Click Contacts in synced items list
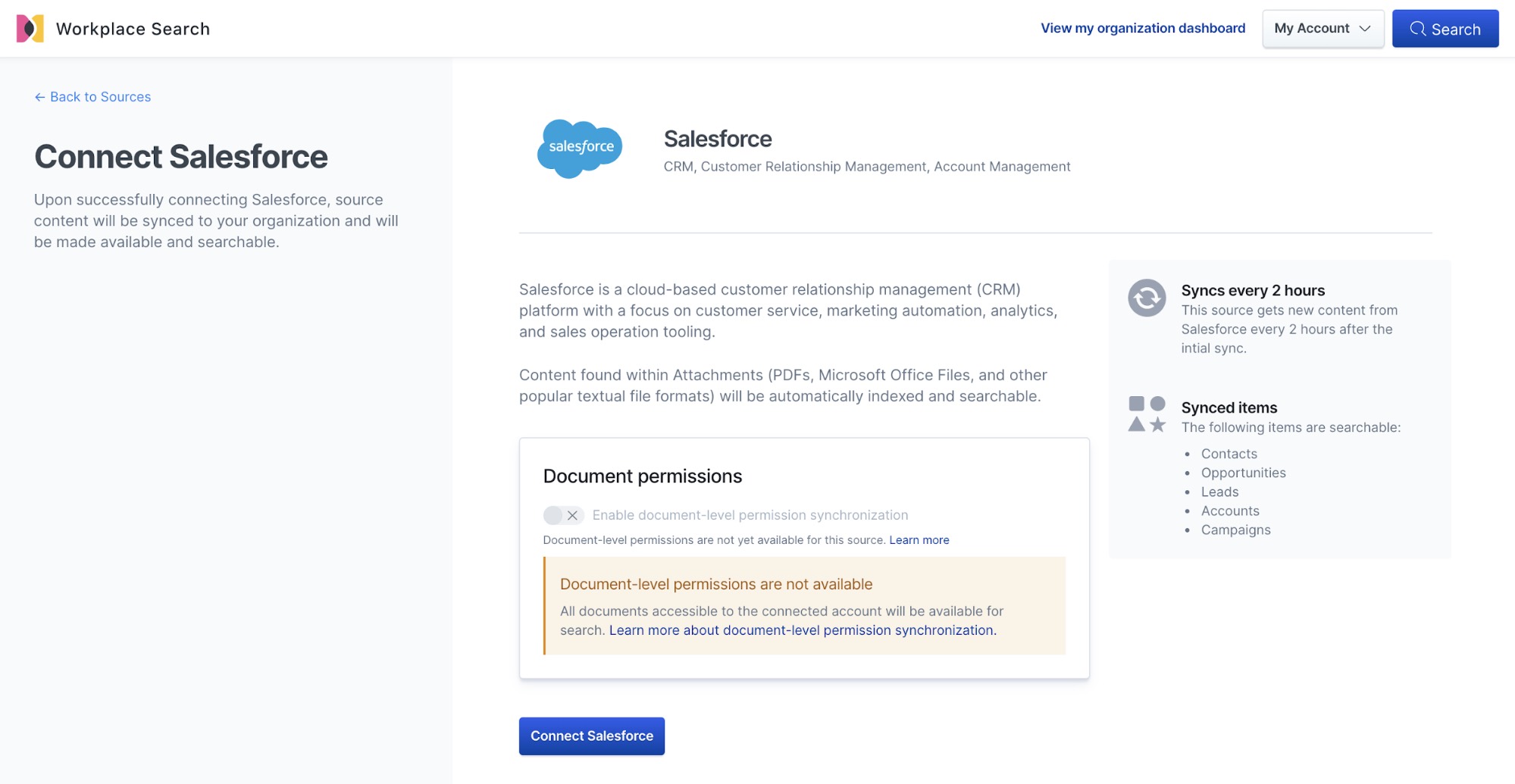Viewport: 1515px width, 784px height. (1229, 454)
